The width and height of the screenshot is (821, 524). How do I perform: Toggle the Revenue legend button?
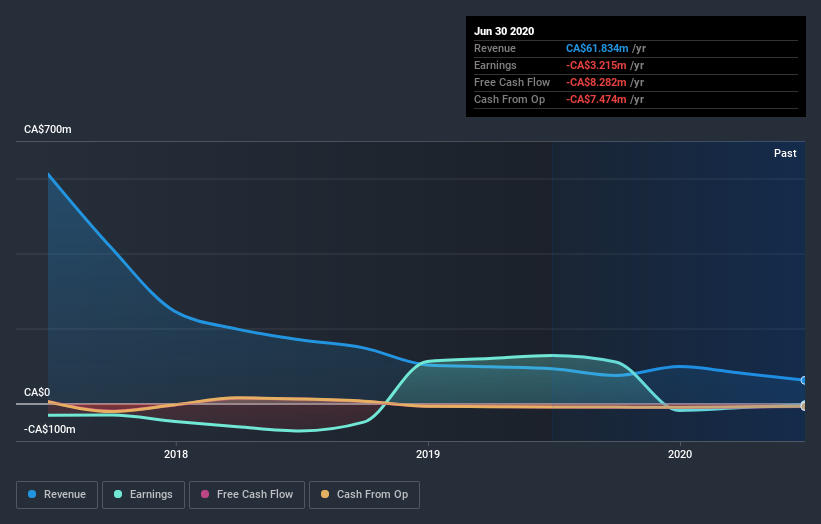57,495
